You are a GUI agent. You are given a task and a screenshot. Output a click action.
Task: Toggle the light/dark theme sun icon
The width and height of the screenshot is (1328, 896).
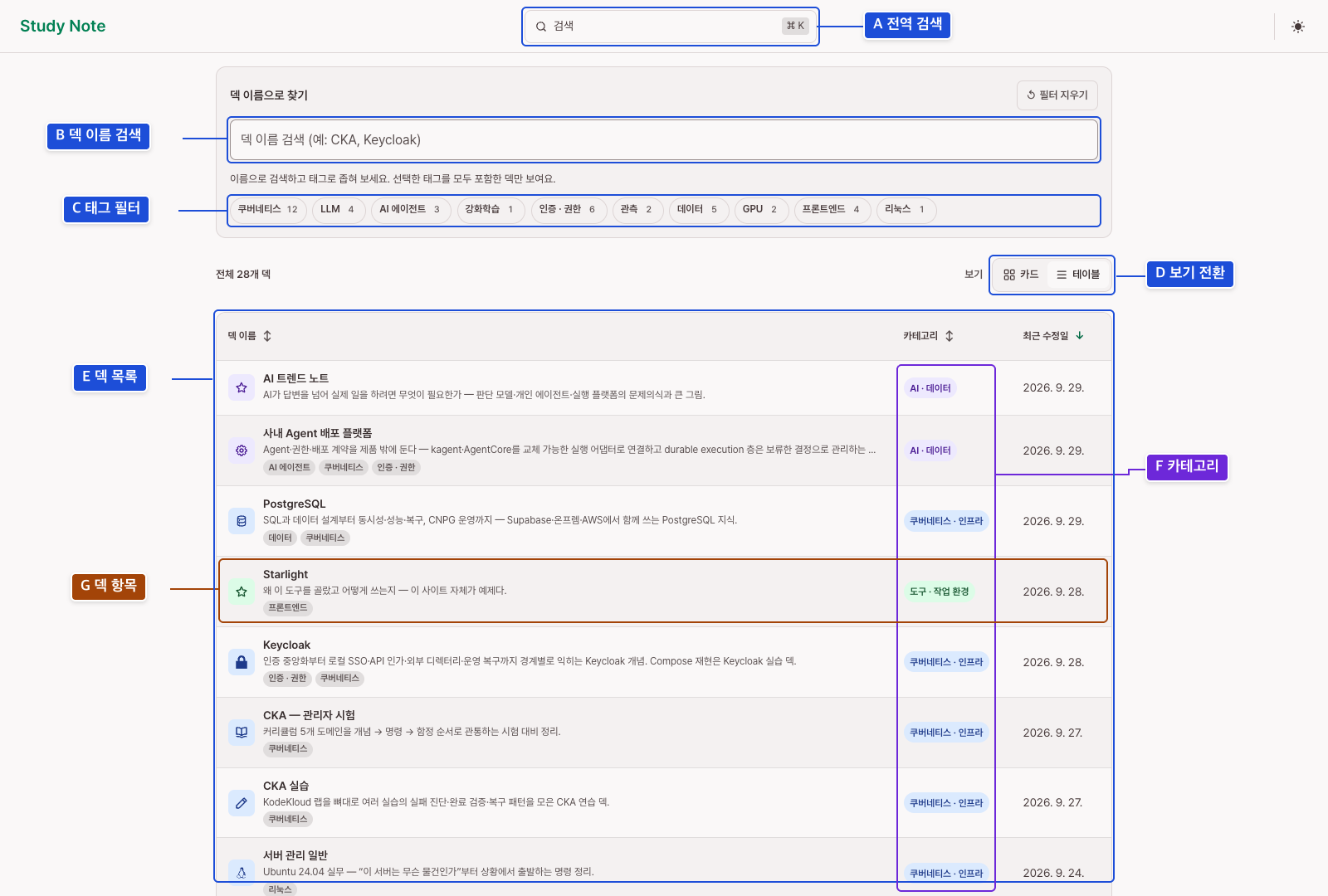[x=1298, y=27]
